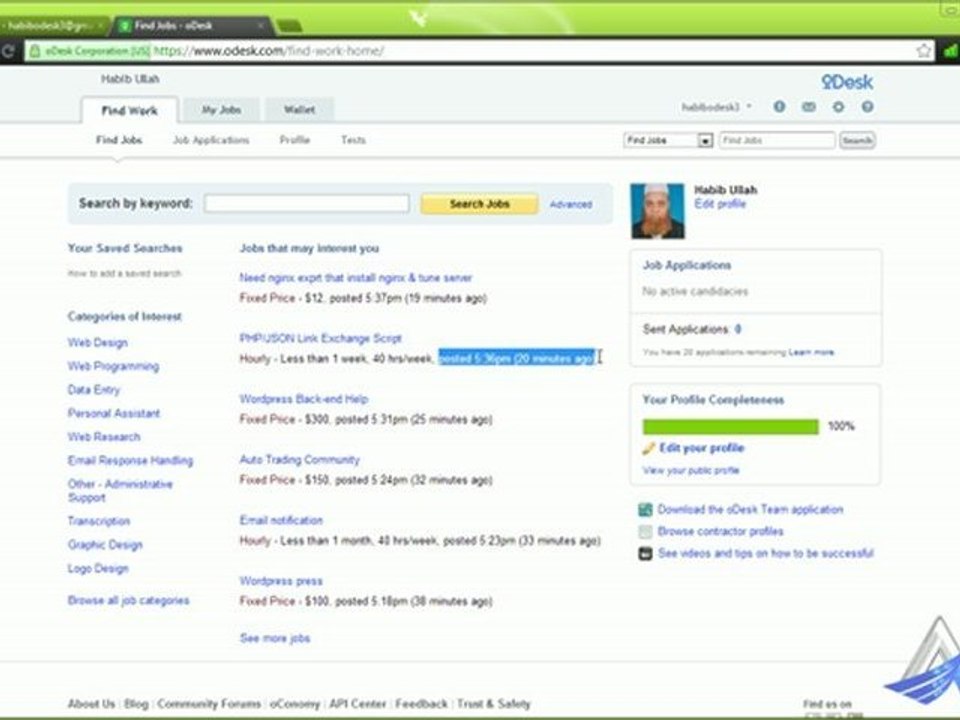
Task: Open the oDesk logo
Action: pos(847,82)
